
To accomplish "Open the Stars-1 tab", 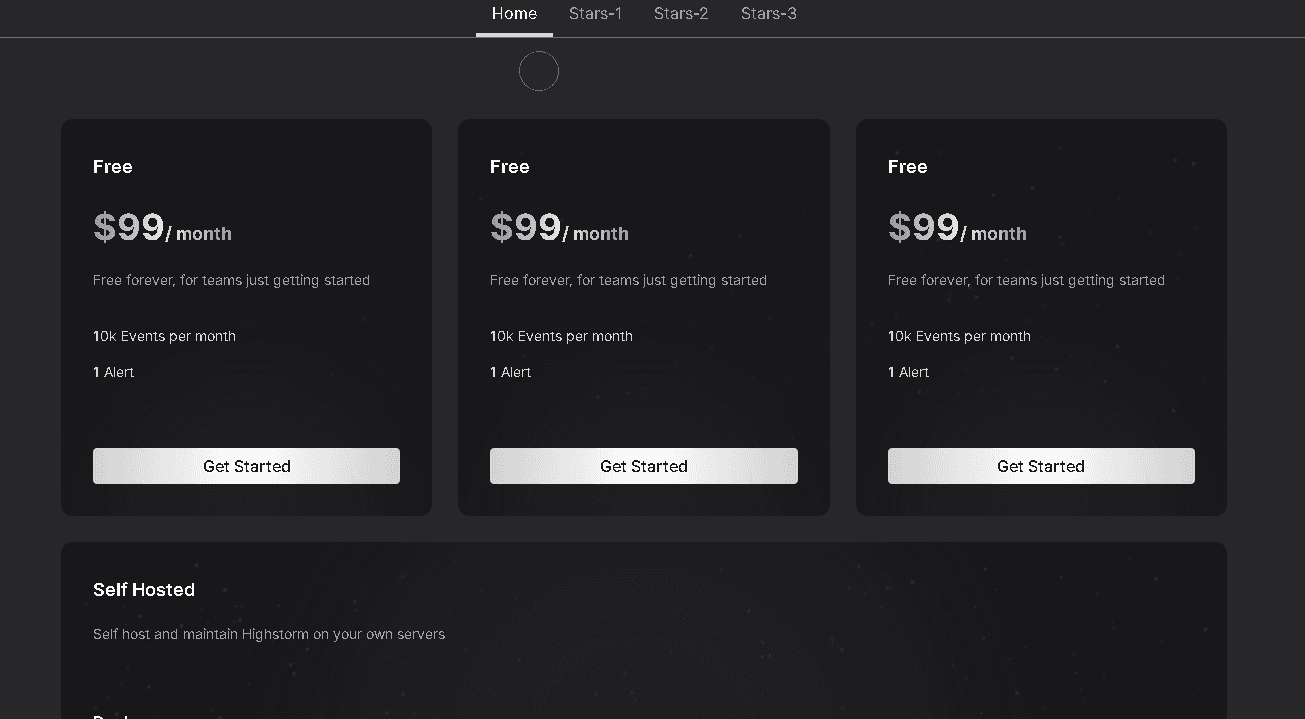I will point(595,14).
